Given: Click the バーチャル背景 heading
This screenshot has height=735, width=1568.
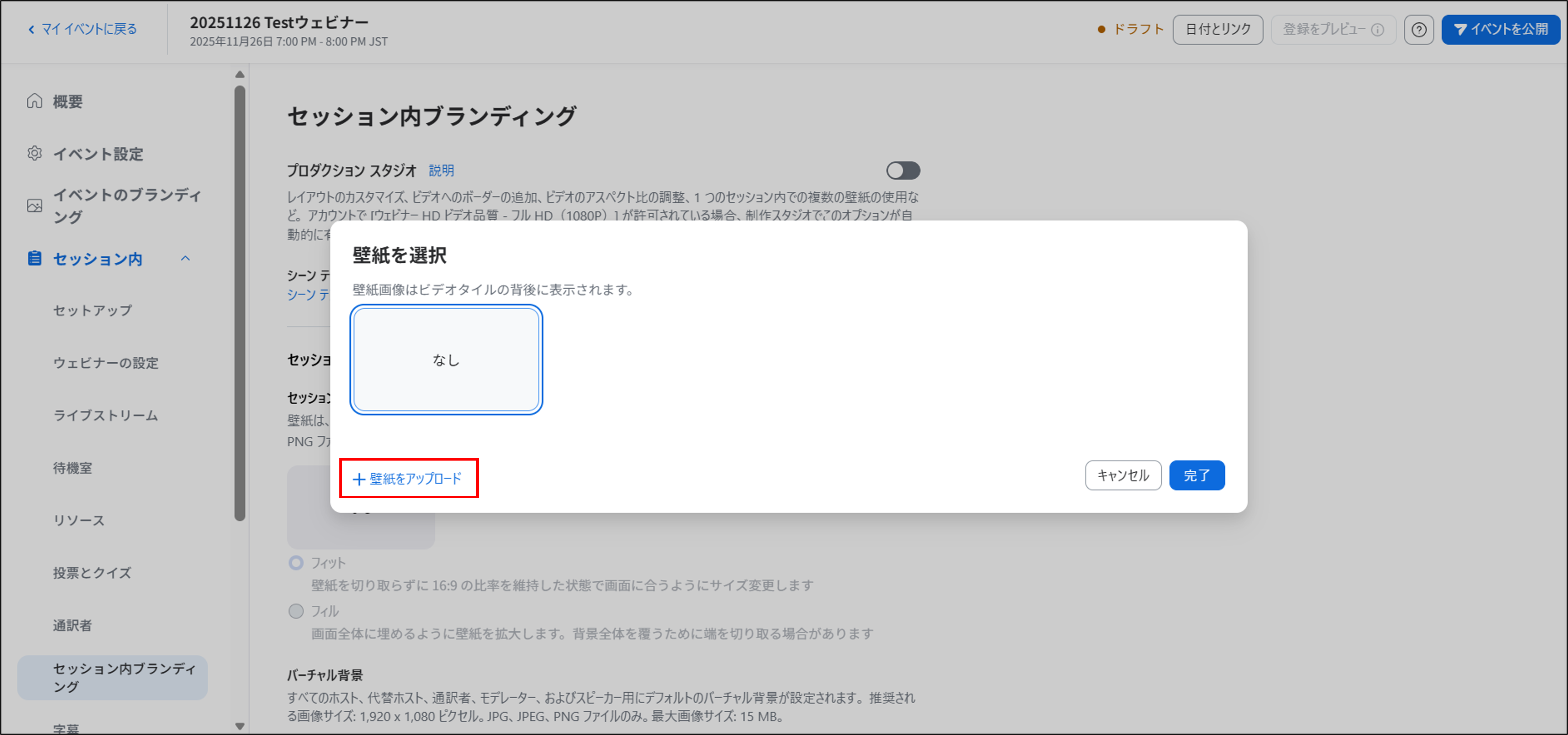Looking at the screenshot, I should tap(325, 675).
